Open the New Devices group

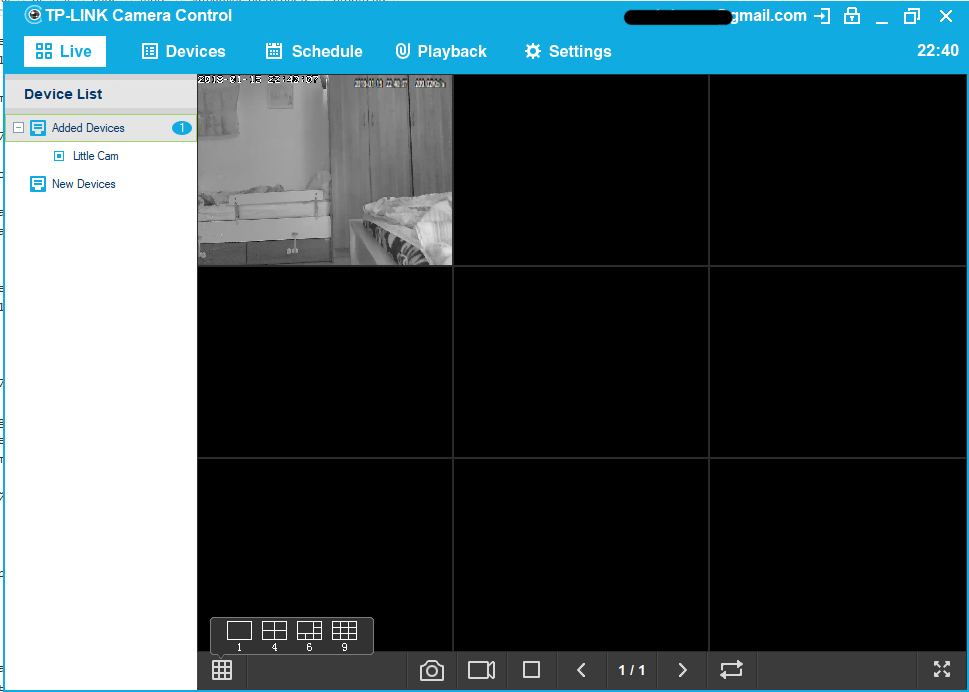click(83, 184)
